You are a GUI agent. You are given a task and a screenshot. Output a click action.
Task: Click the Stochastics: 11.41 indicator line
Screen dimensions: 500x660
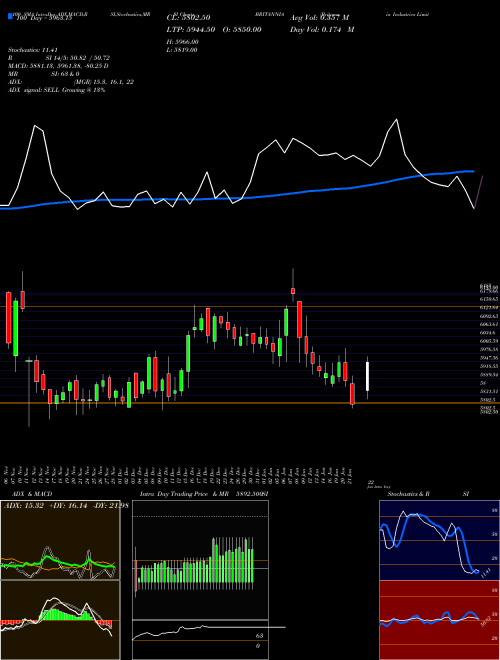point(32,50)
